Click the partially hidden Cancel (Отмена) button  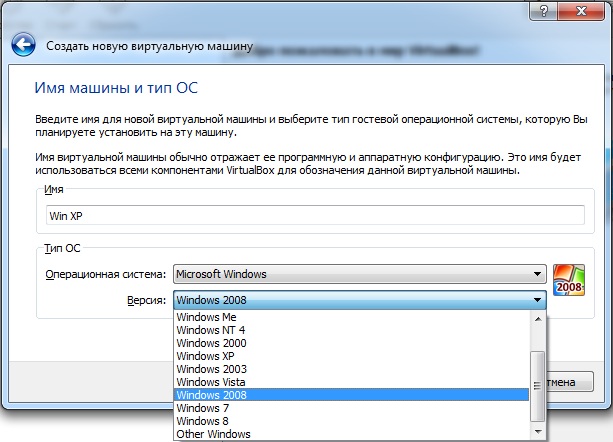[569, 382]
